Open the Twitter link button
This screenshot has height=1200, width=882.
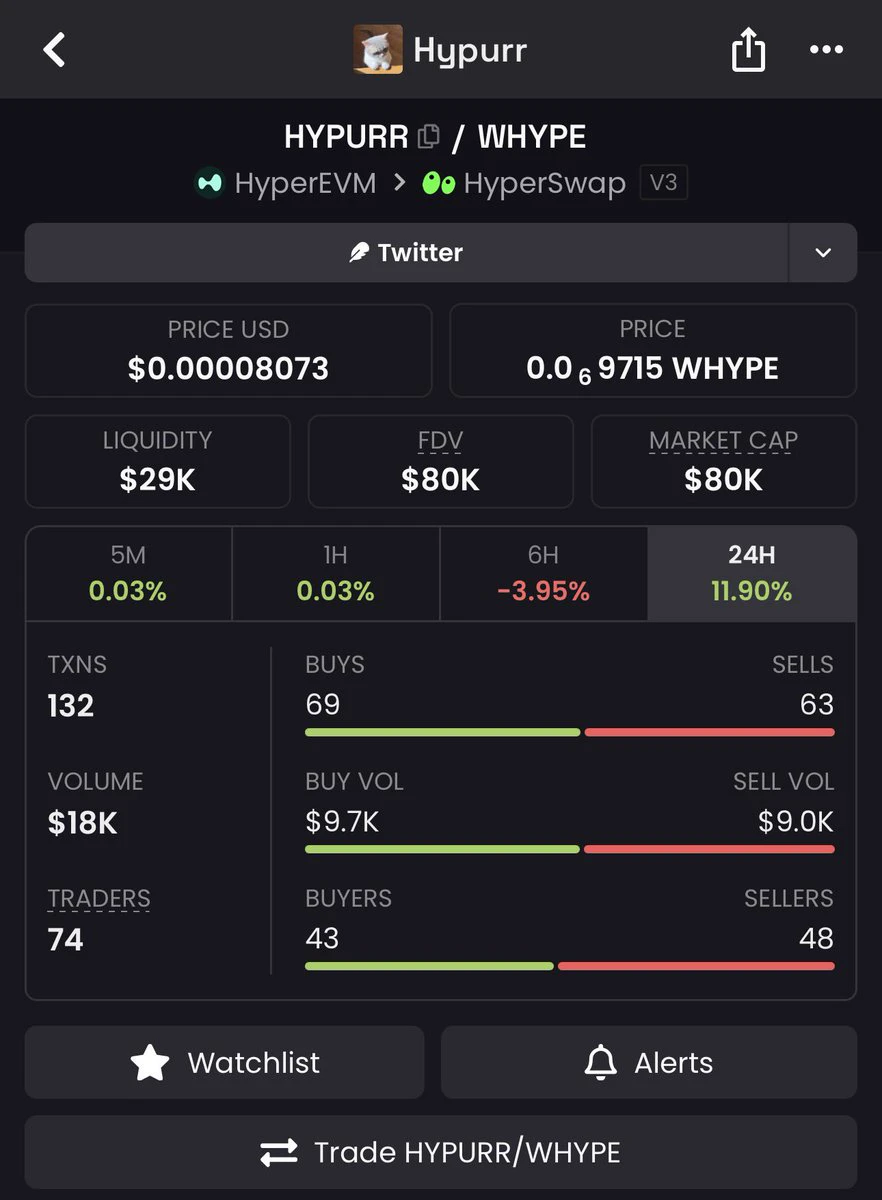[406, 252]
